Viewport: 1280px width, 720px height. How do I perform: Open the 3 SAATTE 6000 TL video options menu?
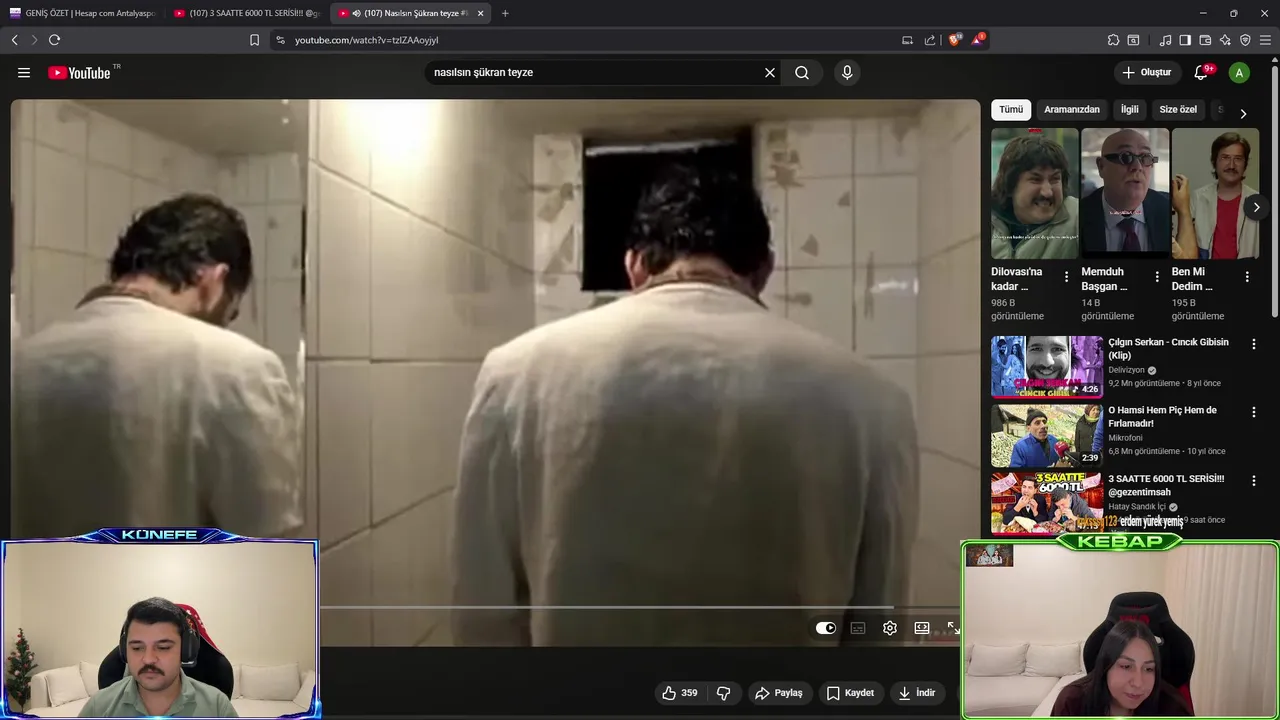[x=1254, y=481]
